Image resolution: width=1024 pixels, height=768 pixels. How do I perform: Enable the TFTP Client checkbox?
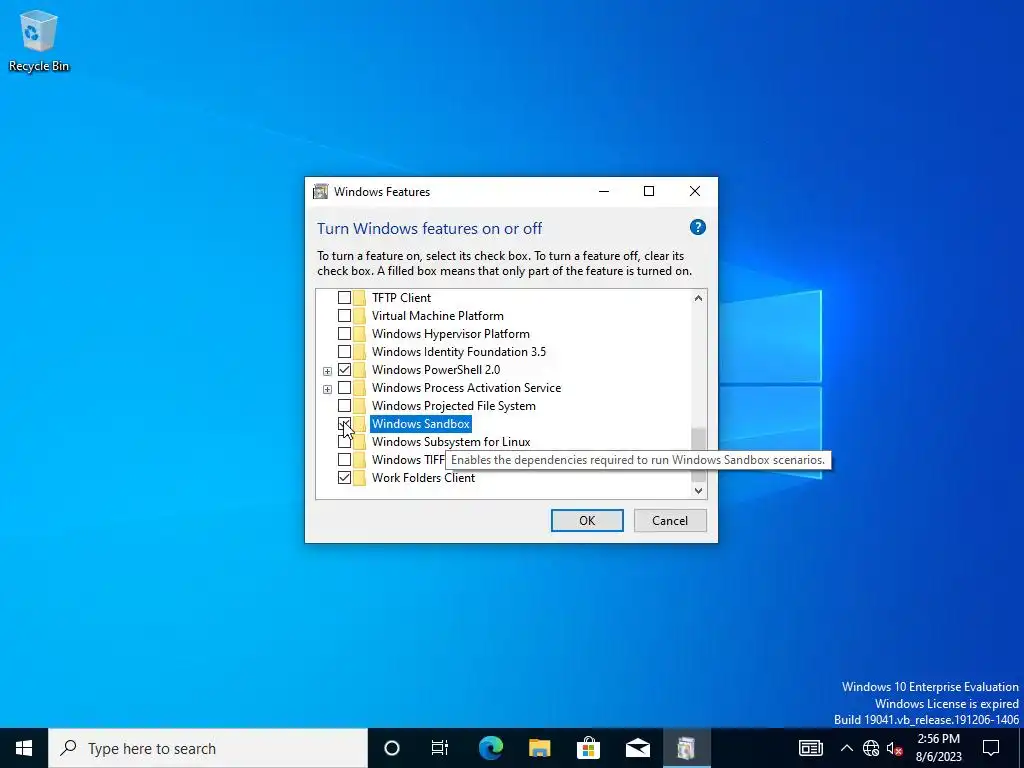344,298
